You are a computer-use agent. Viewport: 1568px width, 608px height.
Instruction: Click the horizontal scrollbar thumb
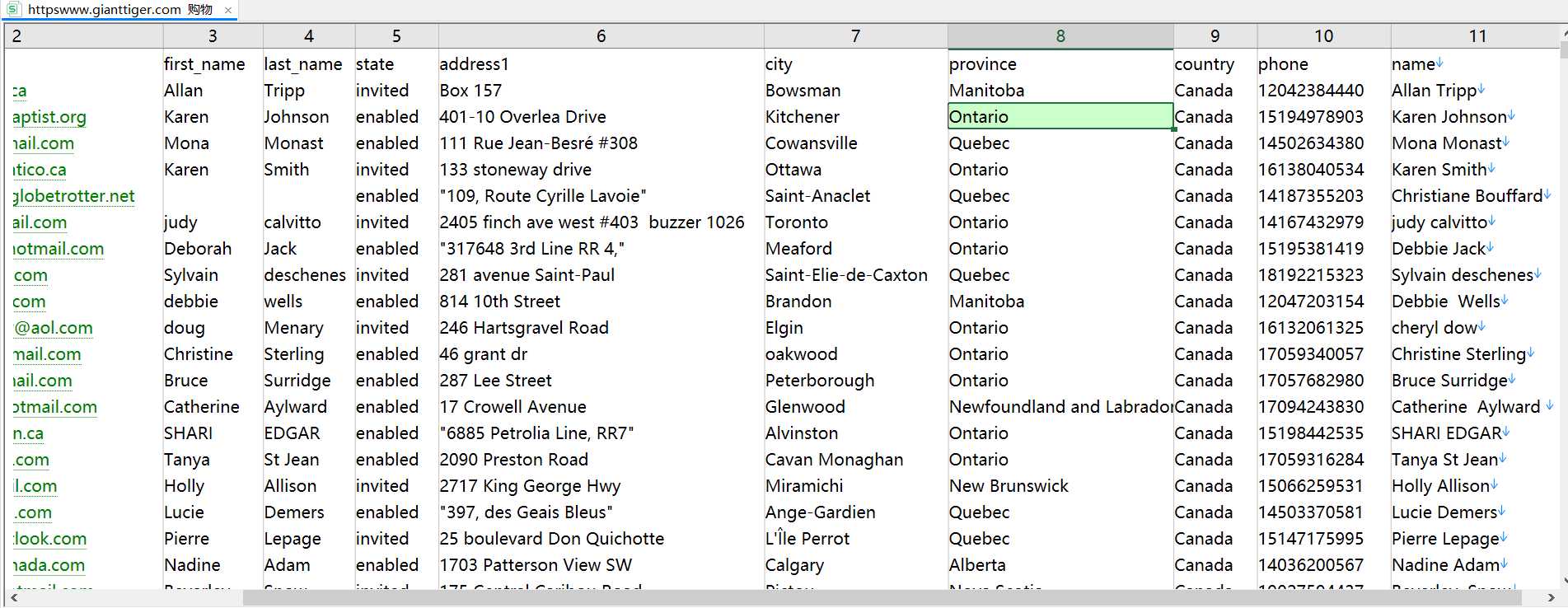click(882, 598)
